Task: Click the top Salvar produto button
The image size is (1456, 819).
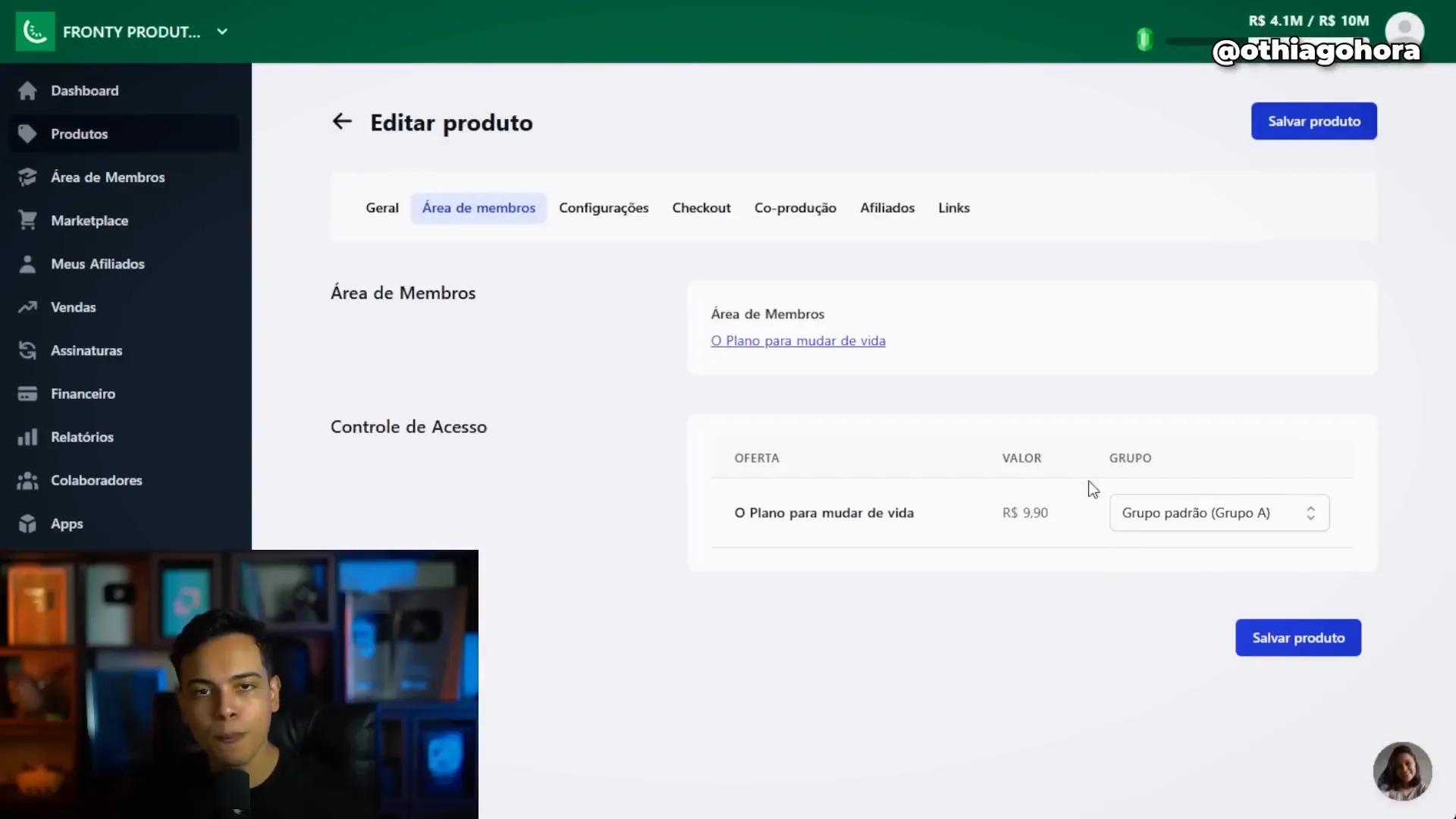Action: coord(1313,121)
